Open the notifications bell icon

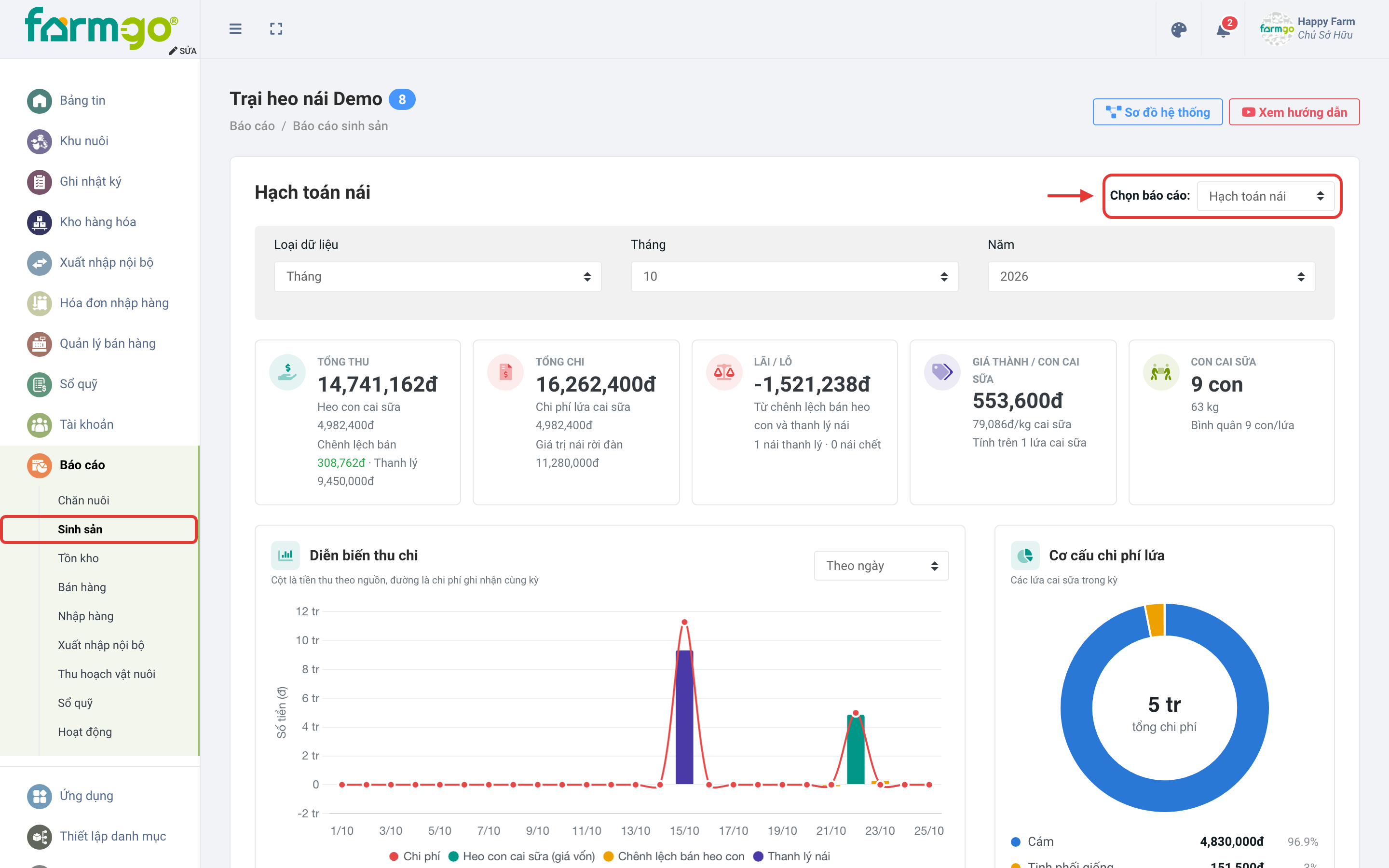[1223, 29]
